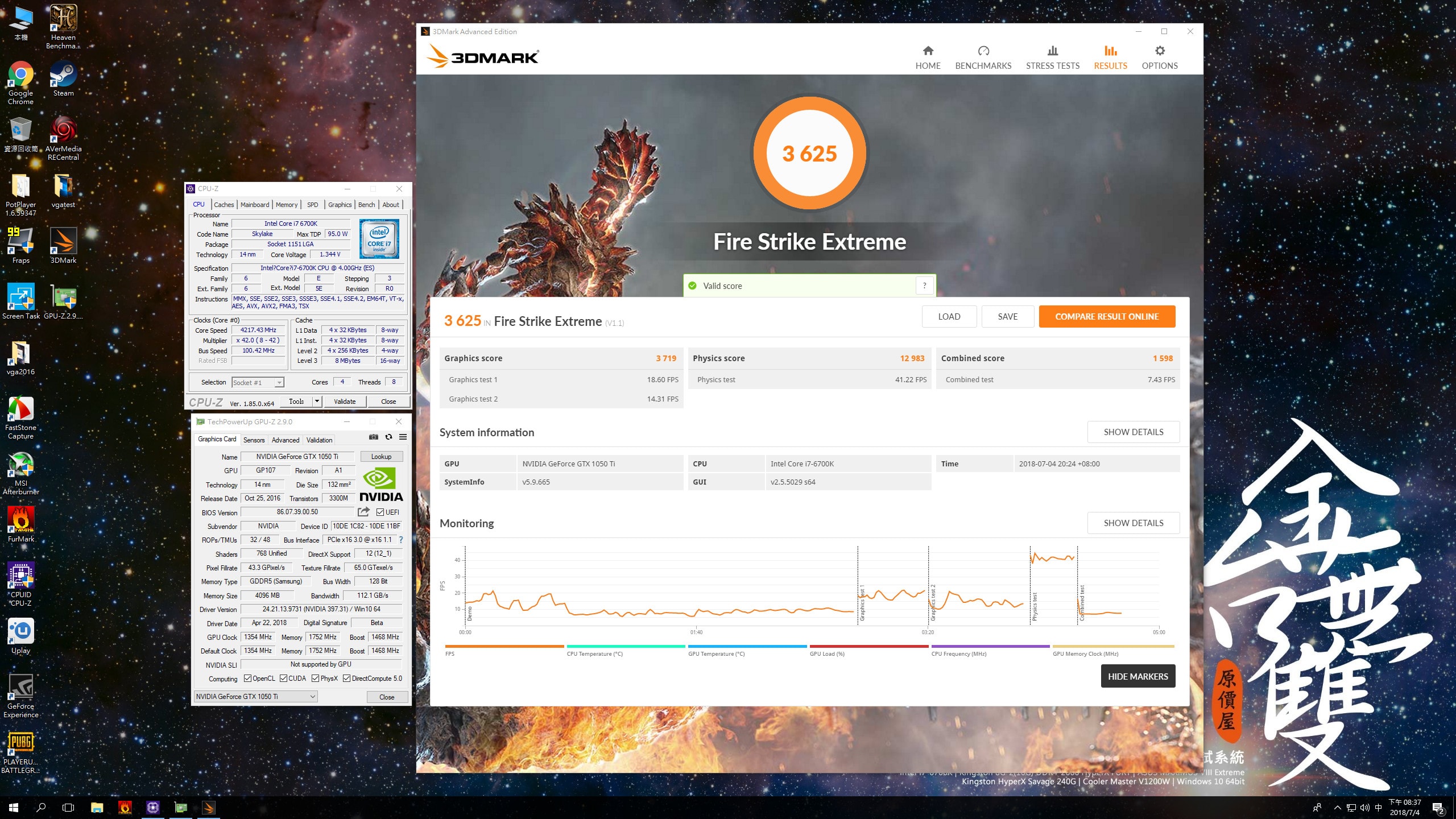
Task: Open the Windows Start menu
Action: 14,807
